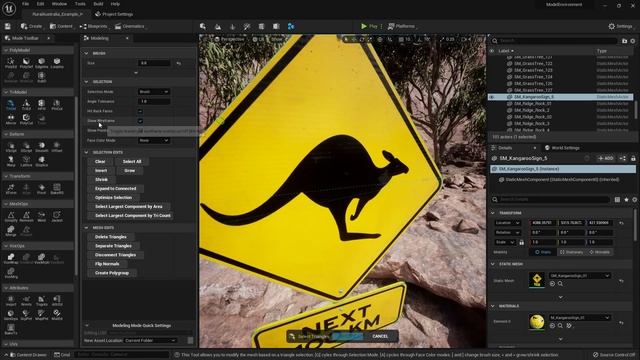Screen dimensions: 640x360
Task: Select the Inspect tool under Attributes
Action: [x=11, y=301]
